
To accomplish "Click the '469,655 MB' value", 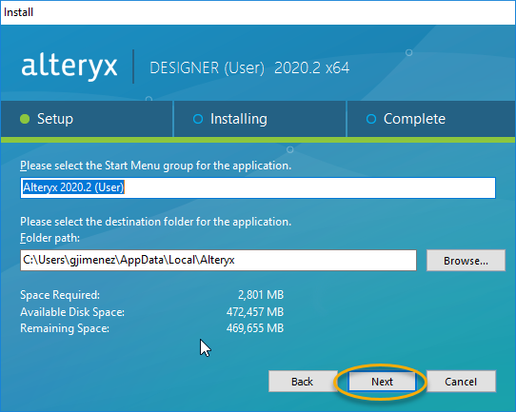I will pos(255,328).
